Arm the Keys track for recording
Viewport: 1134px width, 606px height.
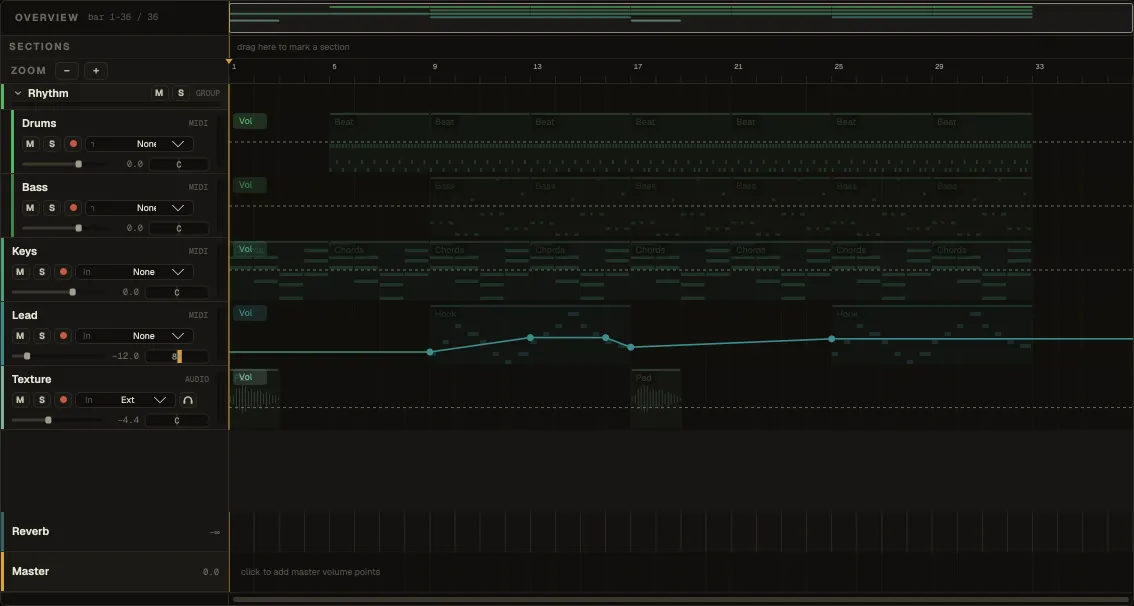tap(63, 272)
